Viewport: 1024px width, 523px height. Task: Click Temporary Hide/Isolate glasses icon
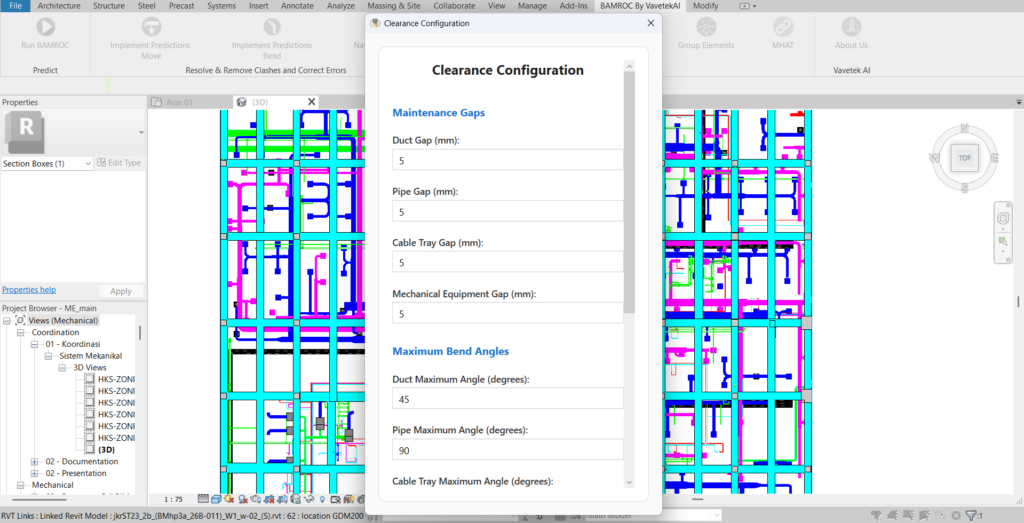[x=309, y=499]
